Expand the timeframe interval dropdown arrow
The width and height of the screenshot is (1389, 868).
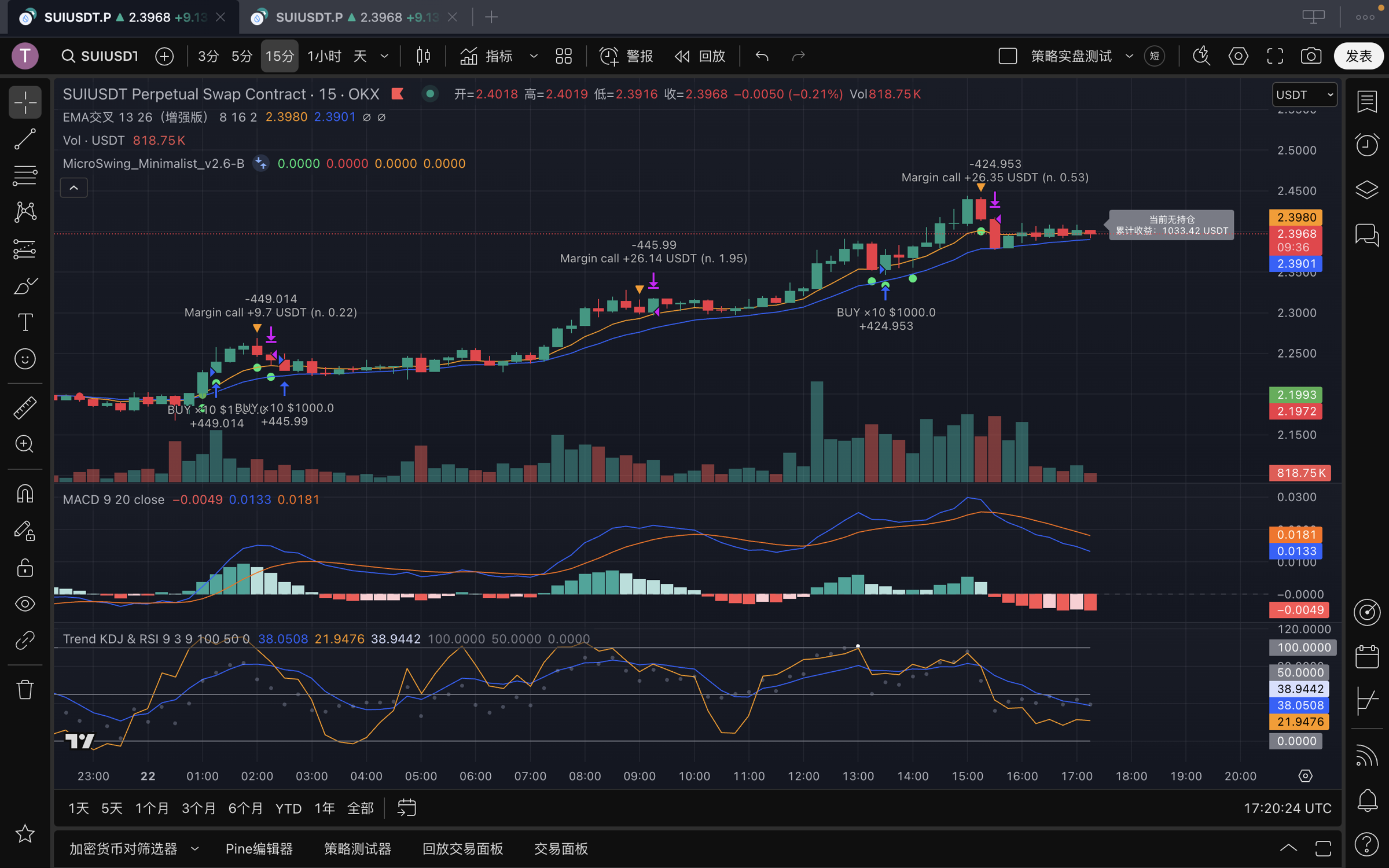(x=384, y=56)
